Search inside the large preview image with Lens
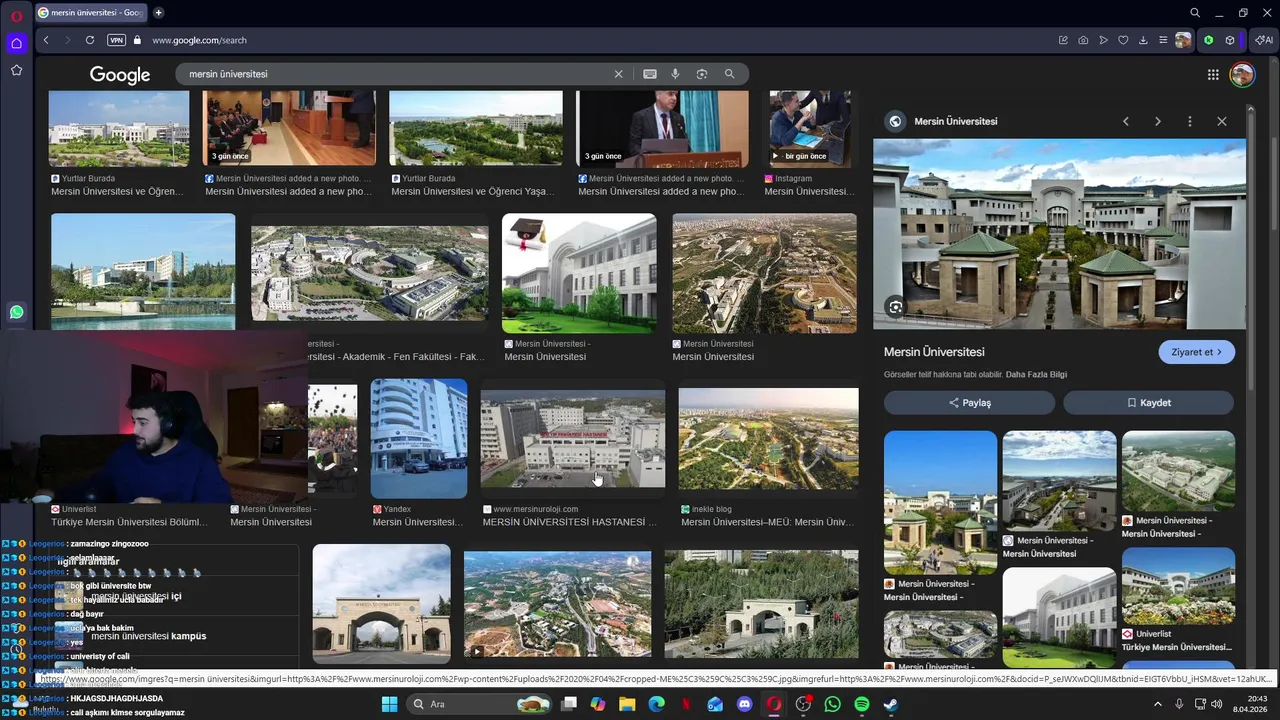 895,307
